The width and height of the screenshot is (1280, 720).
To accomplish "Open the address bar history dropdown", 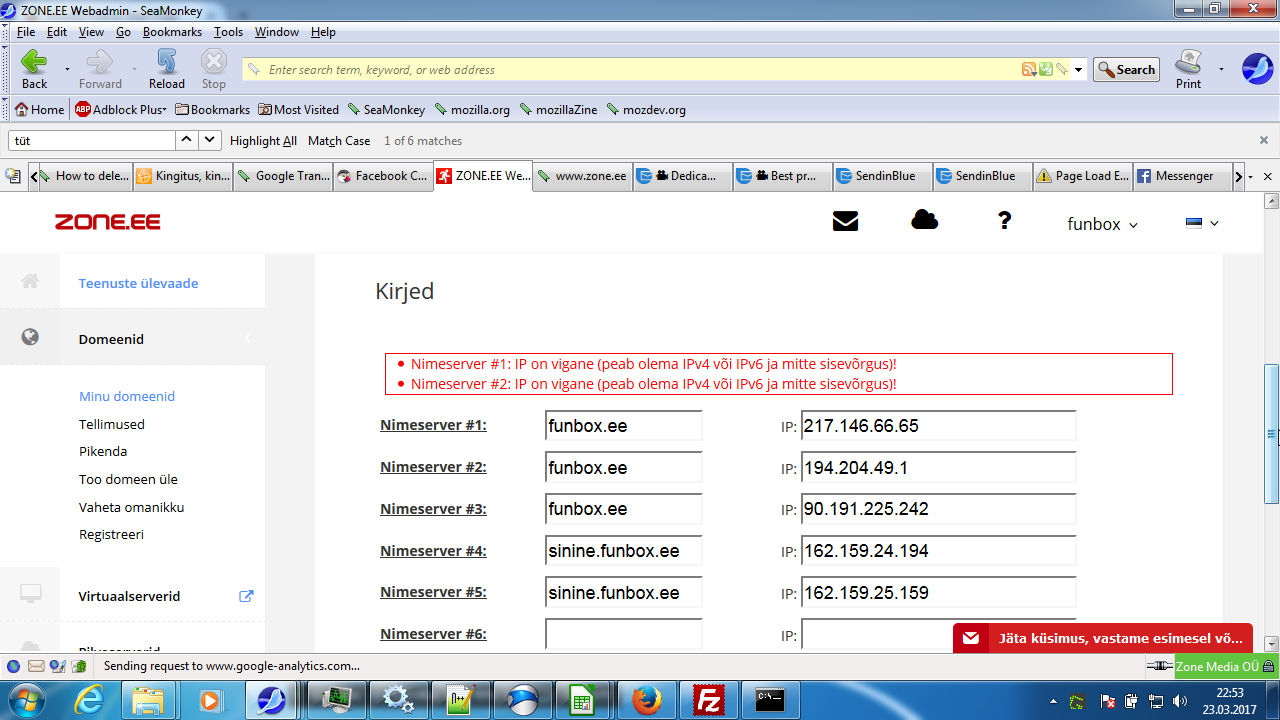I will click(x=1079, y=70).
